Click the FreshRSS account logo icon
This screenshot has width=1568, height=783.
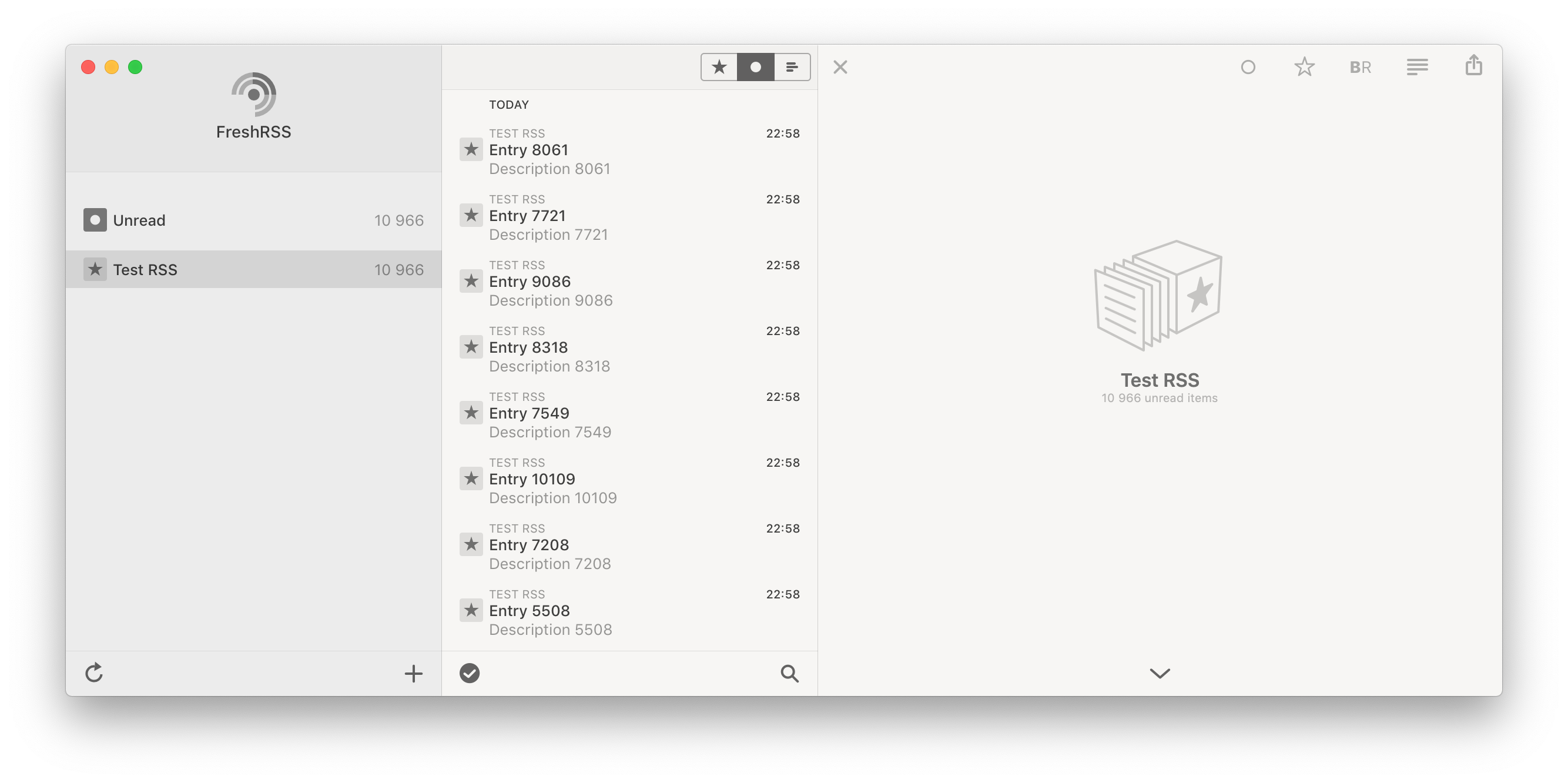tap(254, 95)
